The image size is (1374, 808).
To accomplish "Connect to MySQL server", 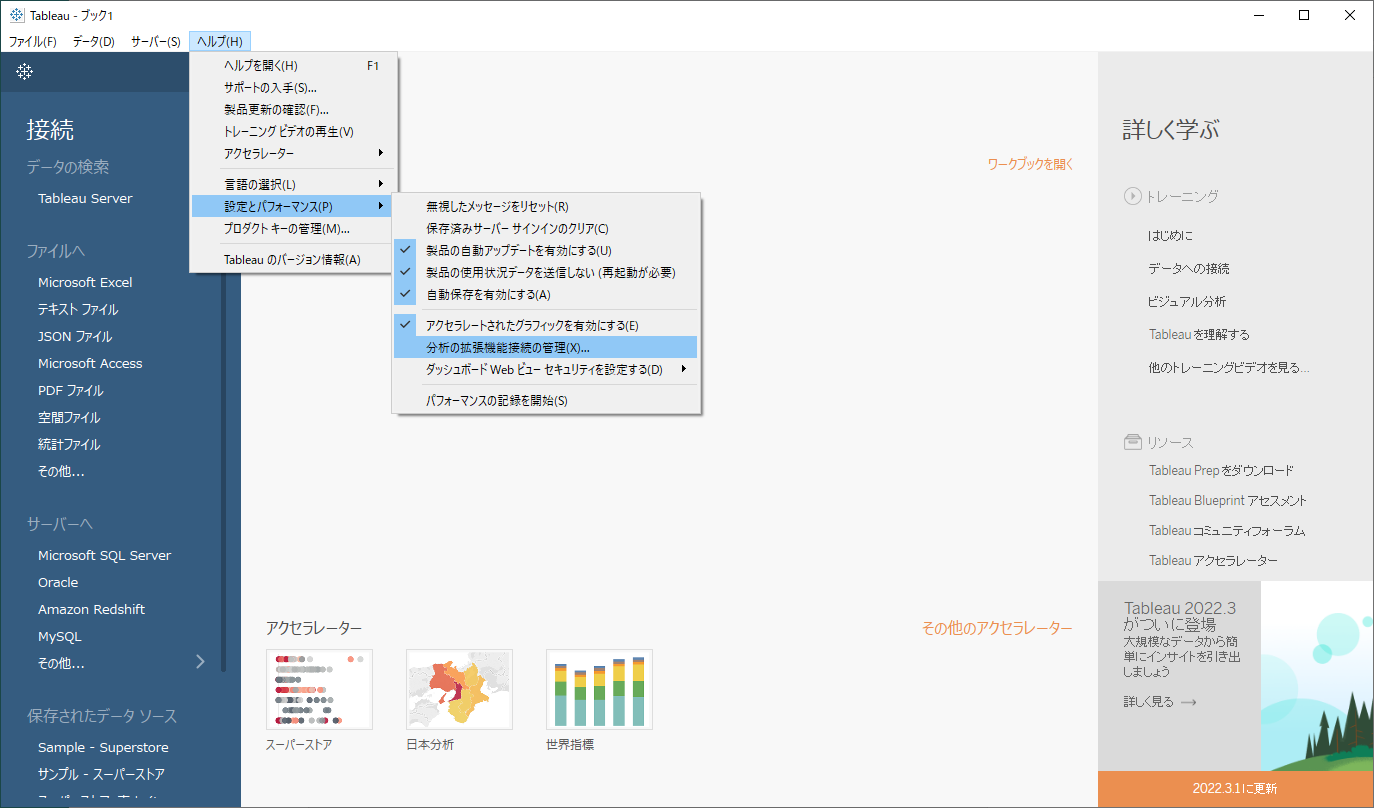I will pyautogui.click(x=60, y=636).
